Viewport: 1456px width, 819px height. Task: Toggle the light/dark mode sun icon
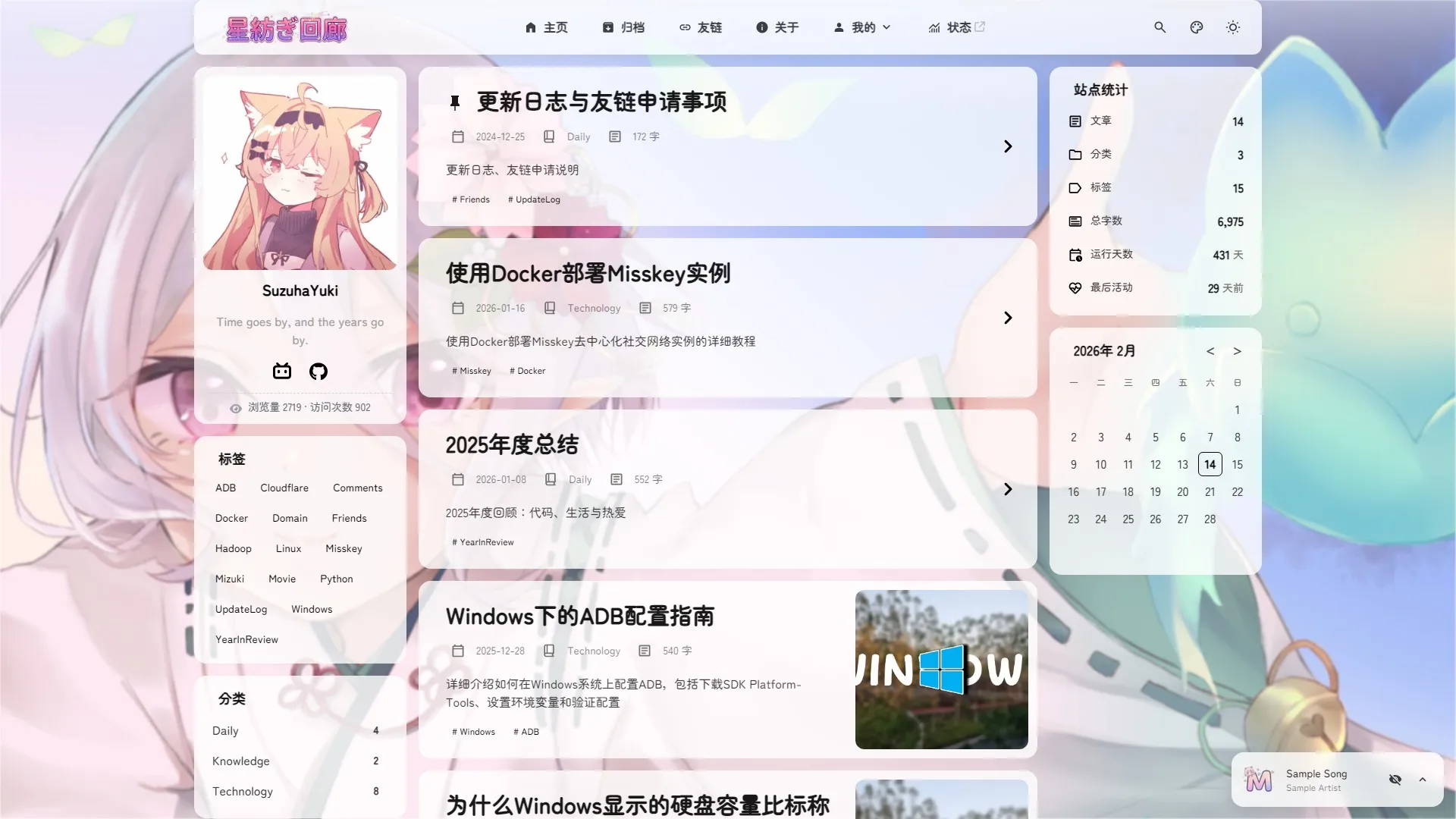pyautogui.click(x=1233, y=27)
